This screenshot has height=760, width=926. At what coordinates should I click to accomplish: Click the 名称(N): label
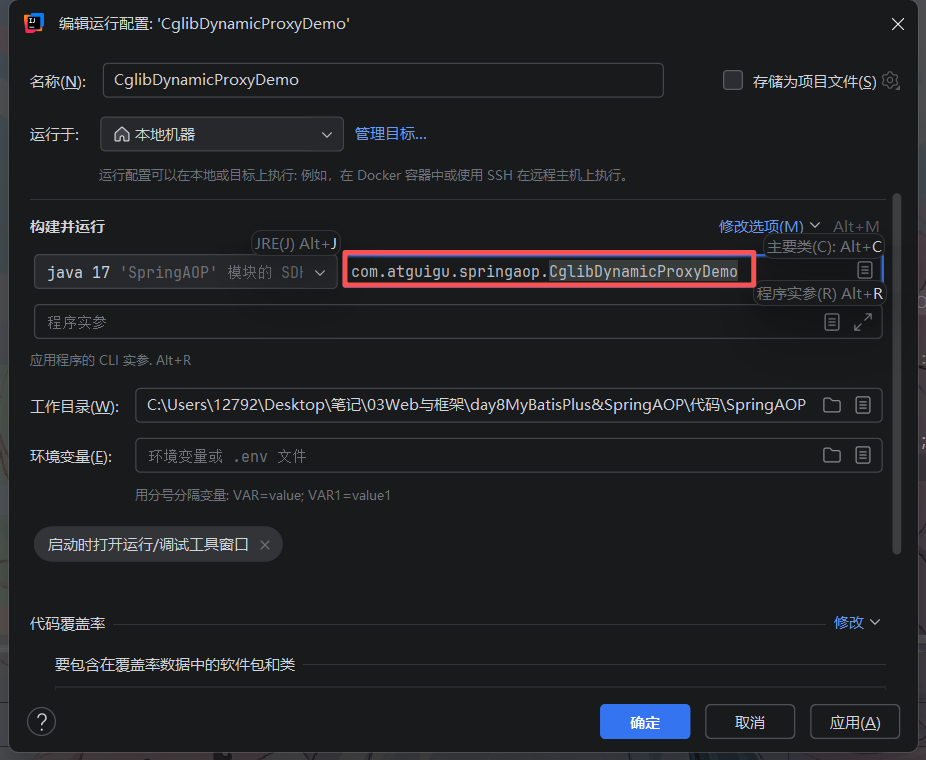coord(58,81)
